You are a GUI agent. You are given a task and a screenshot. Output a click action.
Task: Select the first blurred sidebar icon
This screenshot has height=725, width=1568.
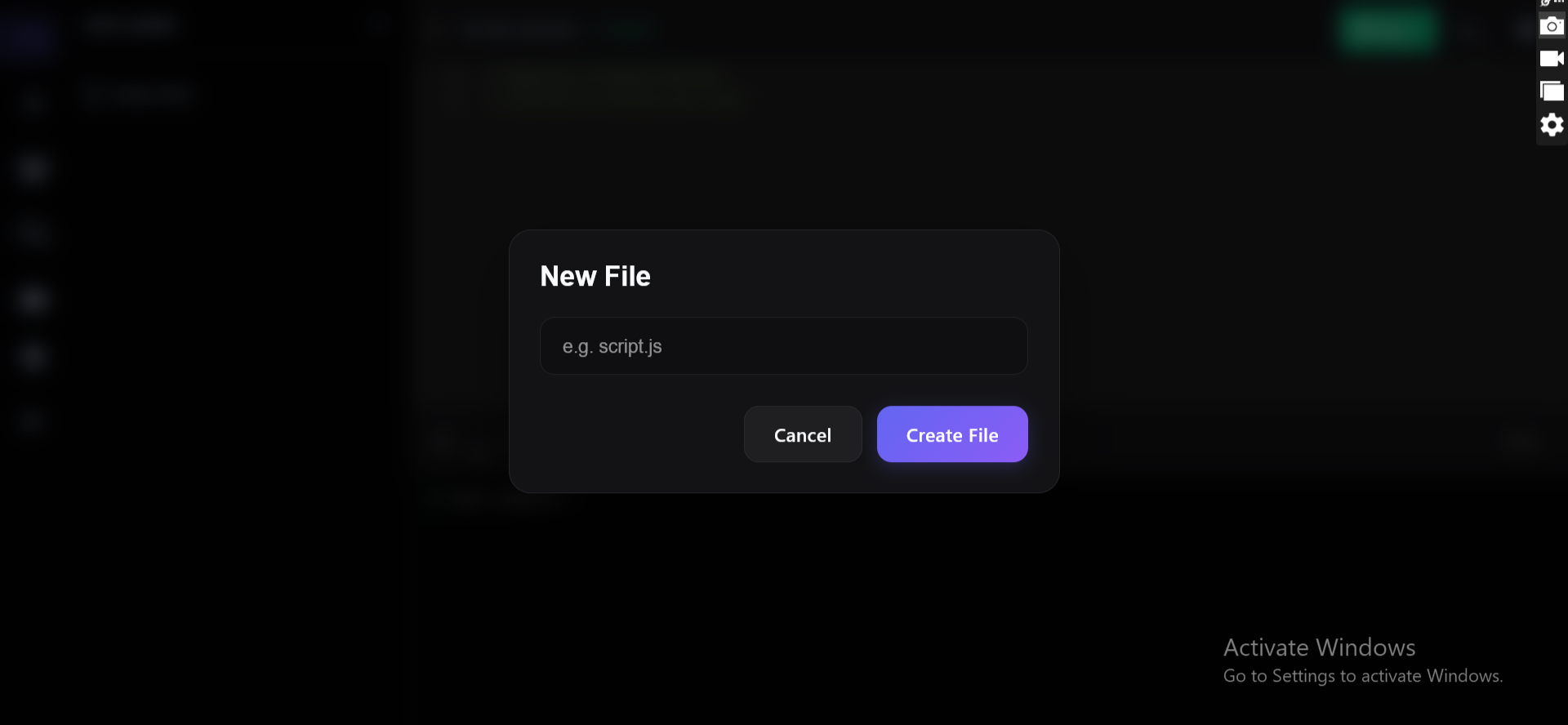(x=33, y=101)
